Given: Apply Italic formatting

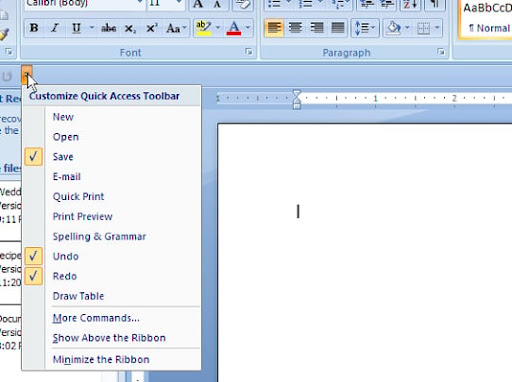Looking at the screenshot, I should 55,28.
